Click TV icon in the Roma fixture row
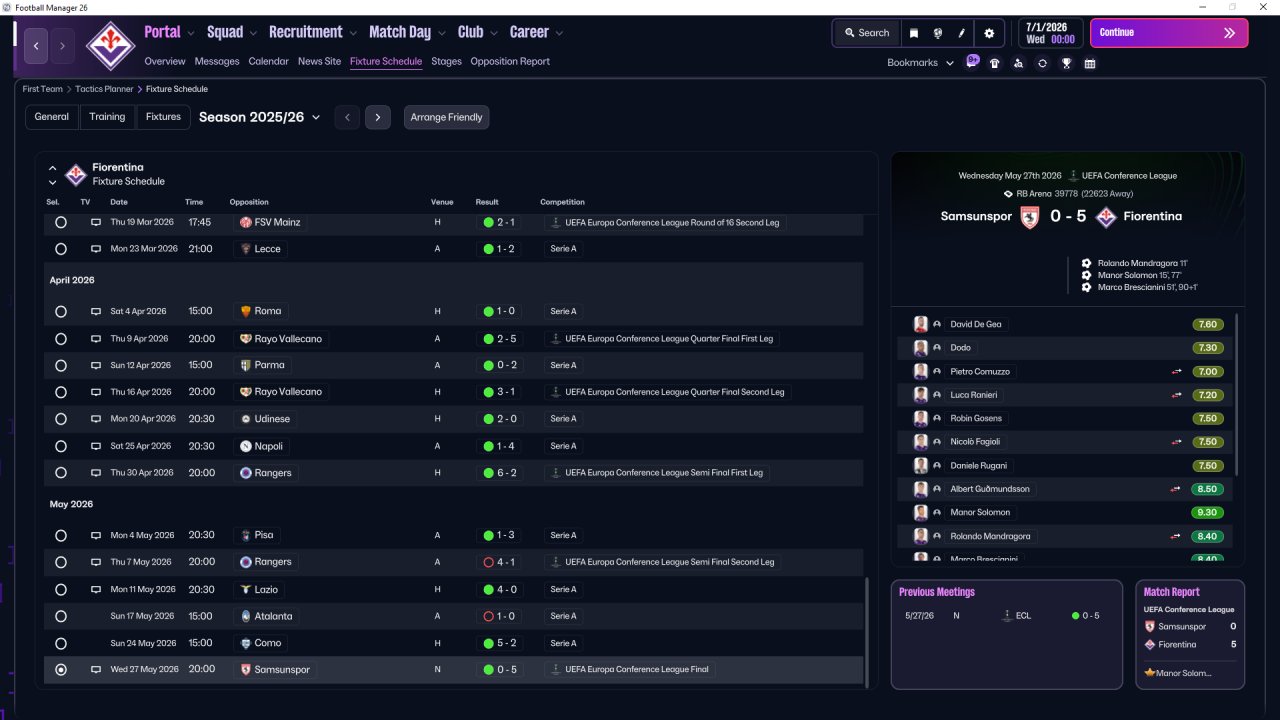1280x720 pixels. (96, 312)
